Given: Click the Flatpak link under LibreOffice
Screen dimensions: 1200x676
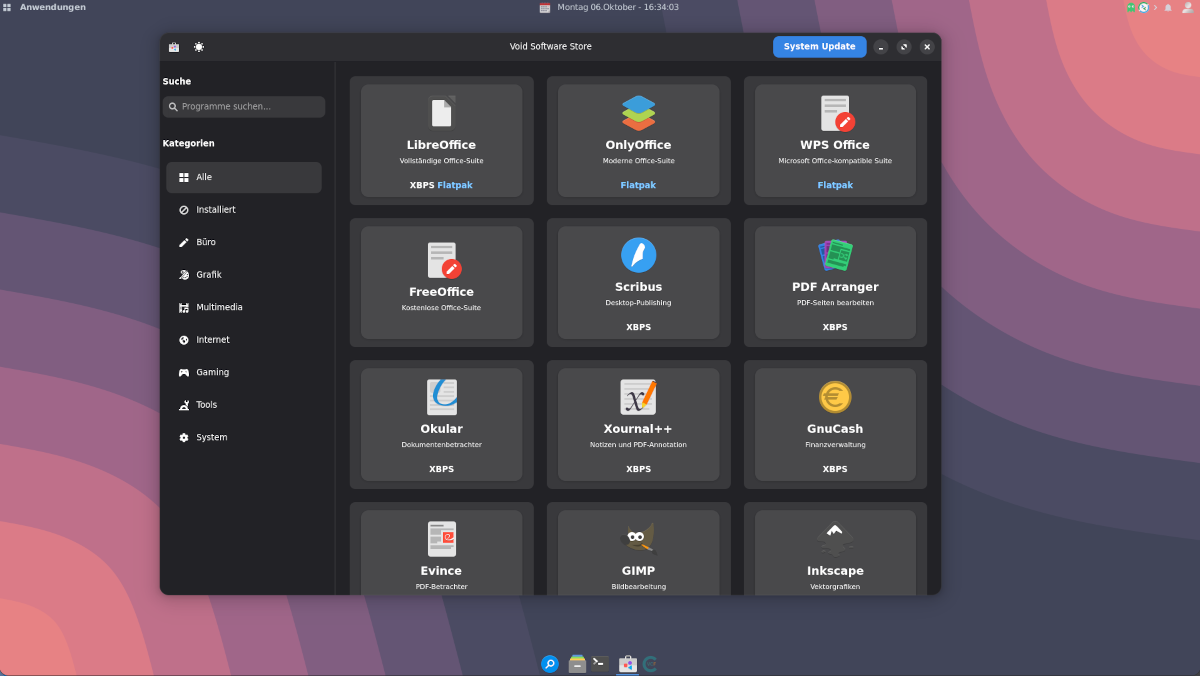Looking at the screenshot, I should click(455, 185).
